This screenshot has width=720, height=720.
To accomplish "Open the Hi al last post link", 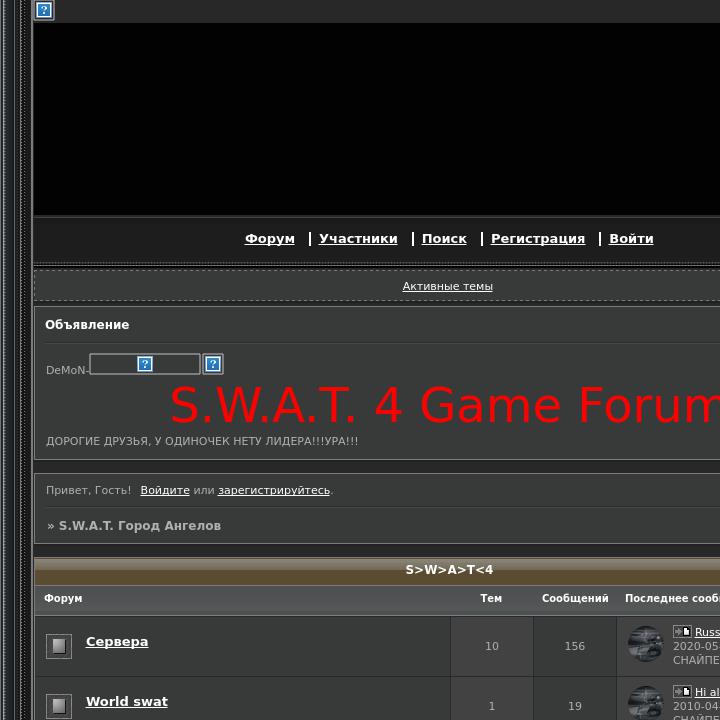I will click(x=707, y=692).
